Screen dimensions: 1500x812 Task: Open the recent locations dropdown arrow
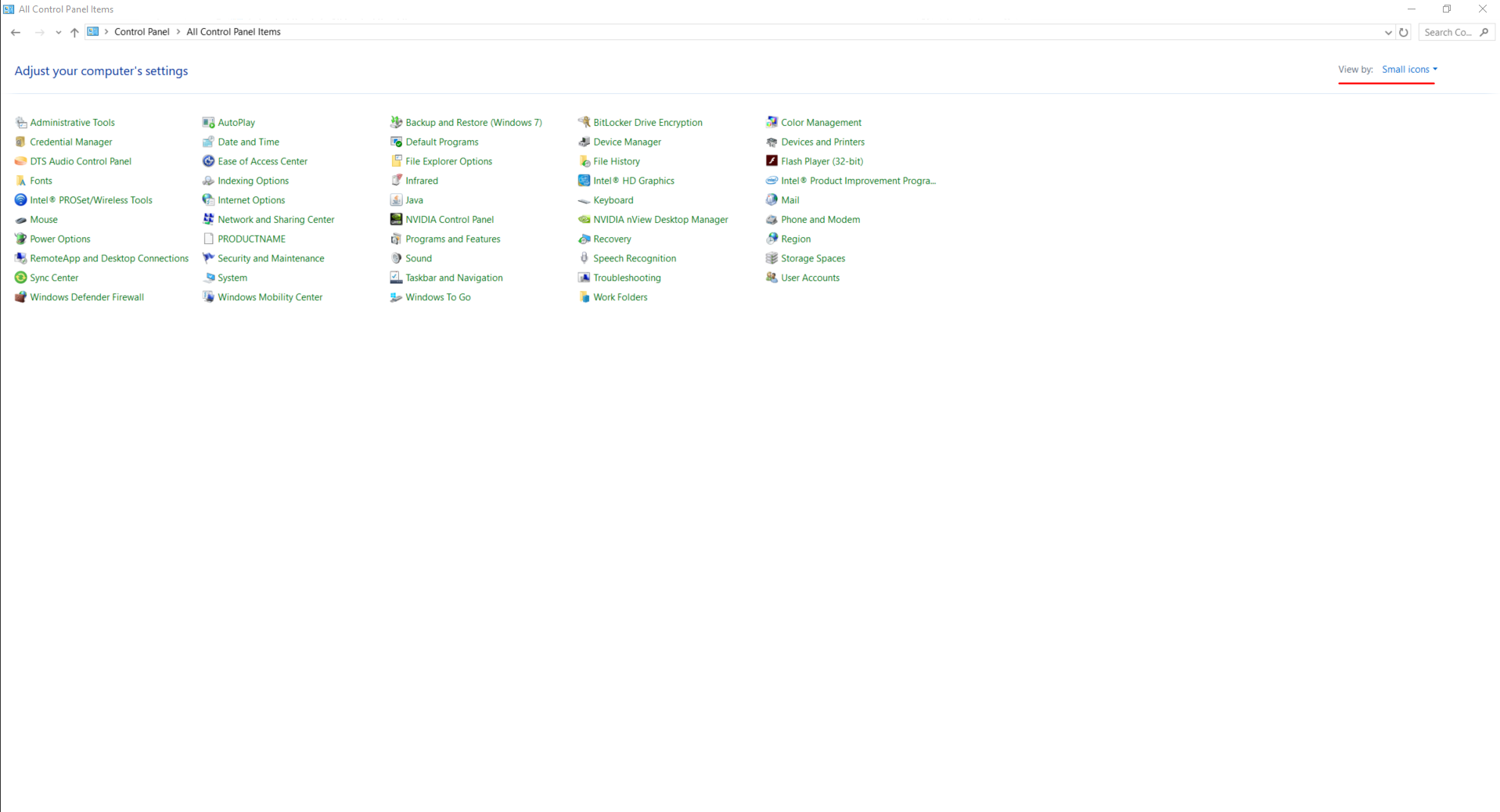click(58, 33)
